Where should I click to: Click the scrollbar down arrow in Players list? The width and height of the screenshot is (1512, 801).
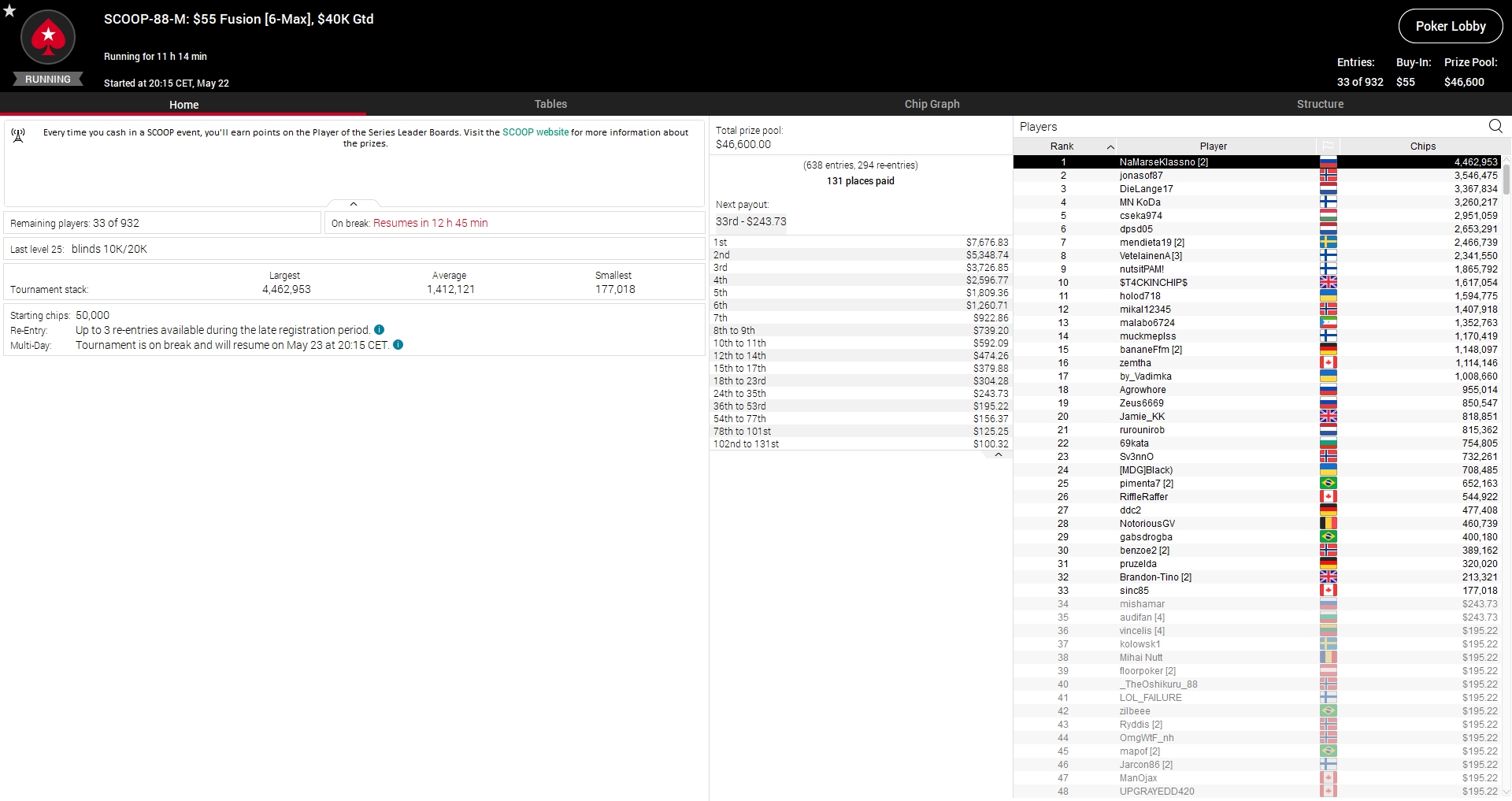pos(1506,792)
